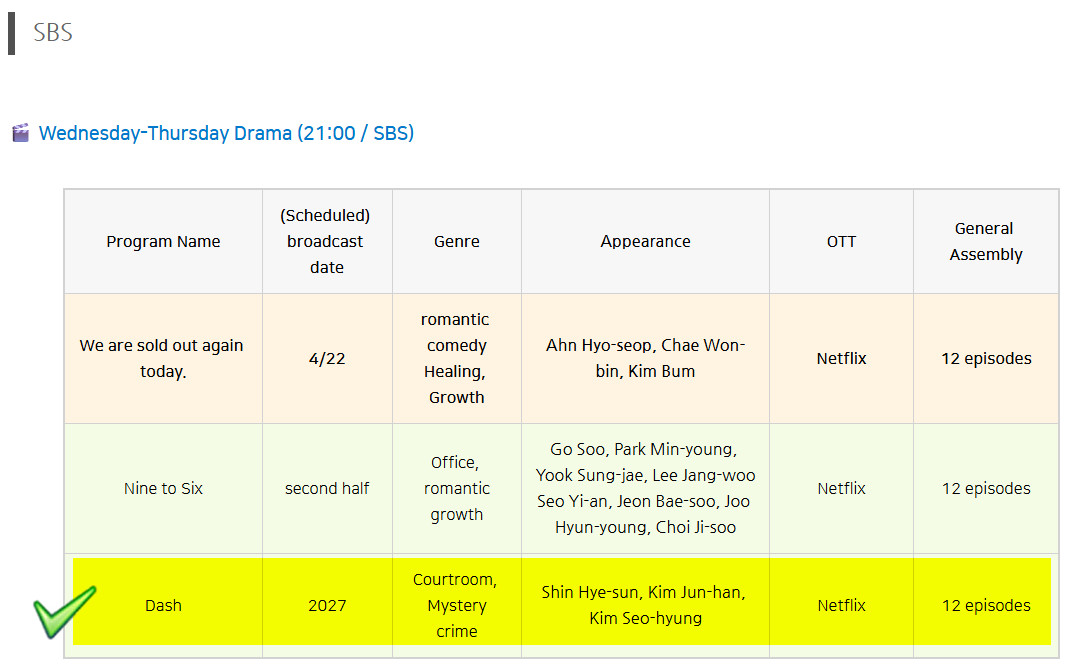Select the Shin Hye-sun, Kim Jun-han cast cell
Screen dimensions: 1069x672
pos(646,605)
